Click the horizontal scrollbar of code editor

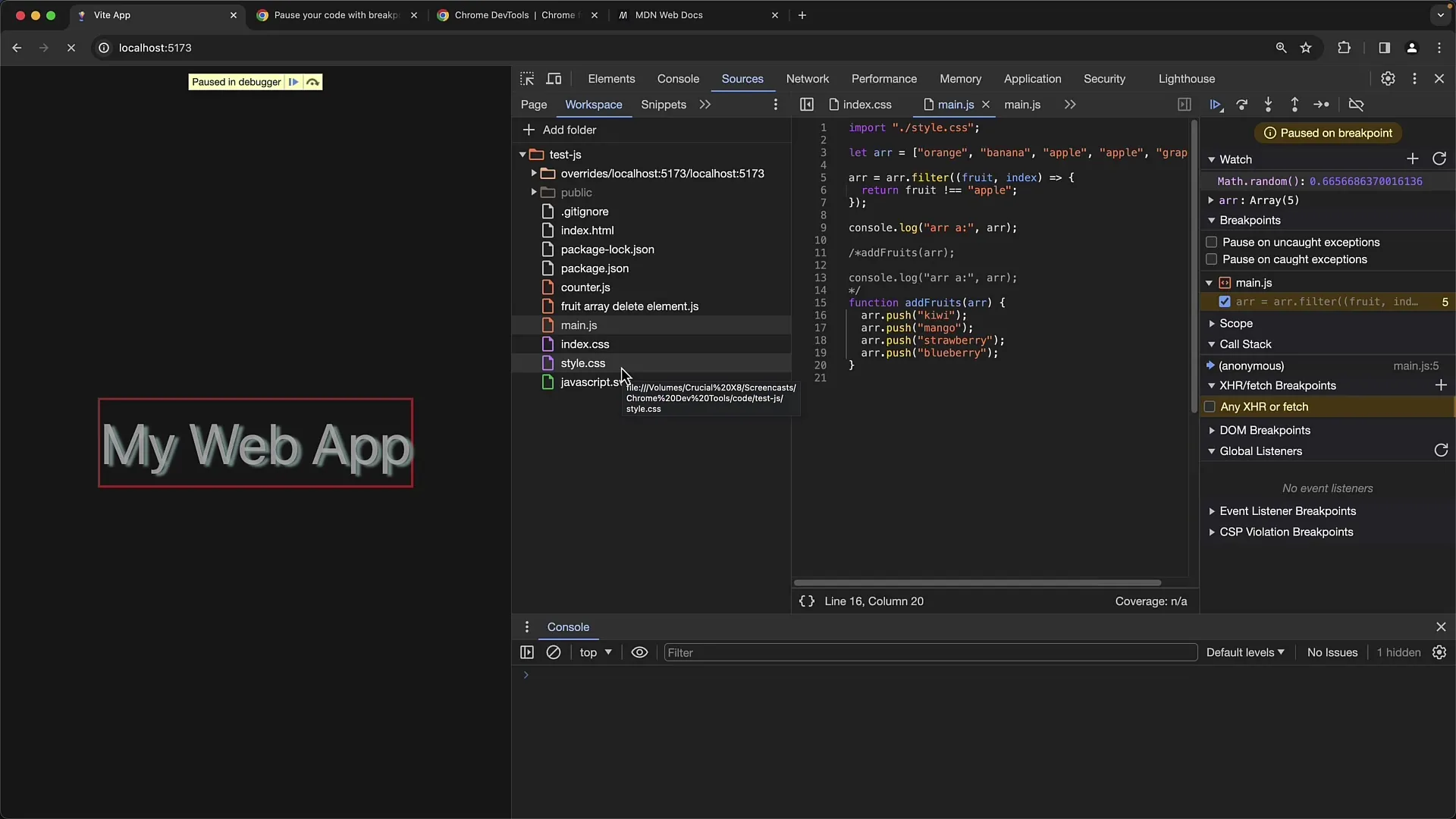pos(977,583)
